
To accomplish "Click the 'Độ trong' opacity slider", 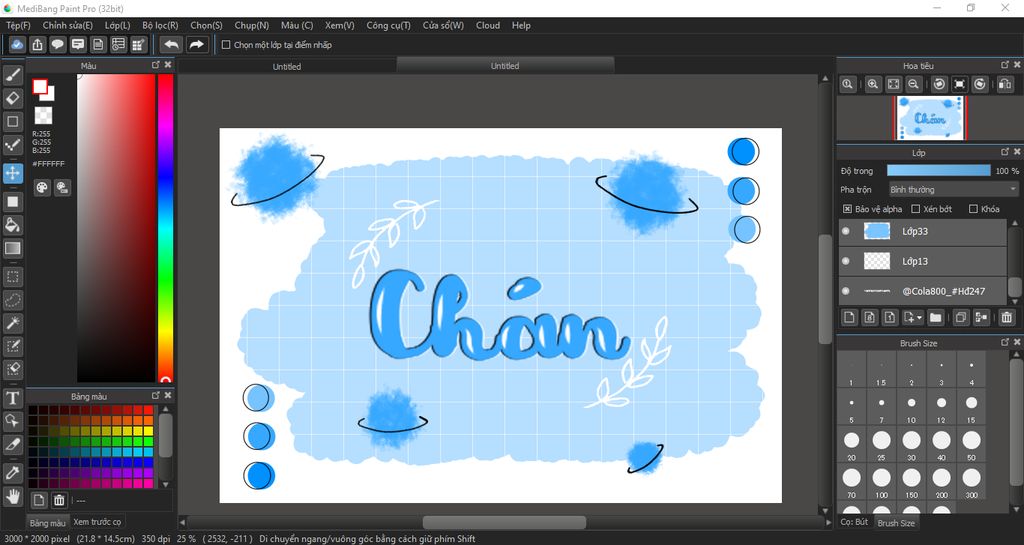I will (x=938, y=170).
